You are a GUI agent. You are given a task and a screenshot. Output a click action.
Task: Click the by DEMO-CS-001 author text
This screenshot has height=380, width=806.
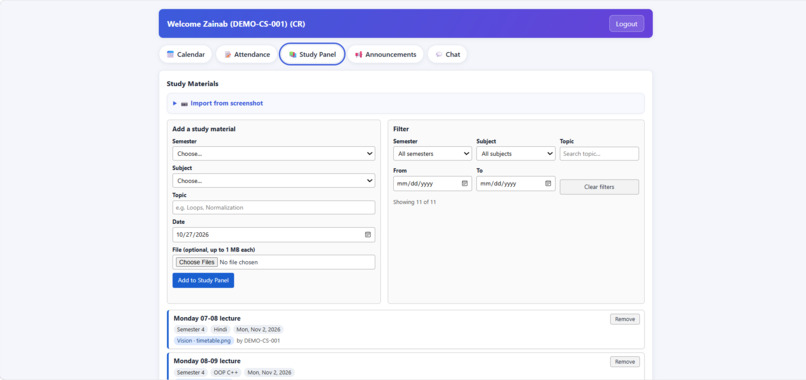click(x=258, y=340)
